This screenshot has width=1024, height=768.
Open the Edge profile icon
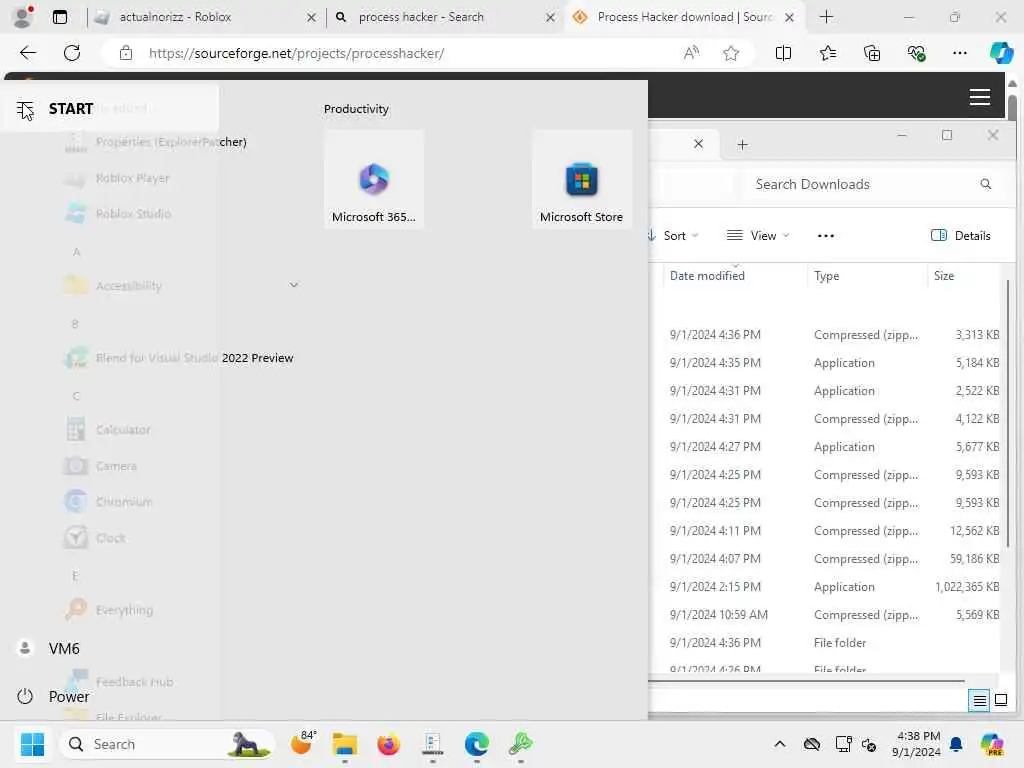click(x=23, y=17)
